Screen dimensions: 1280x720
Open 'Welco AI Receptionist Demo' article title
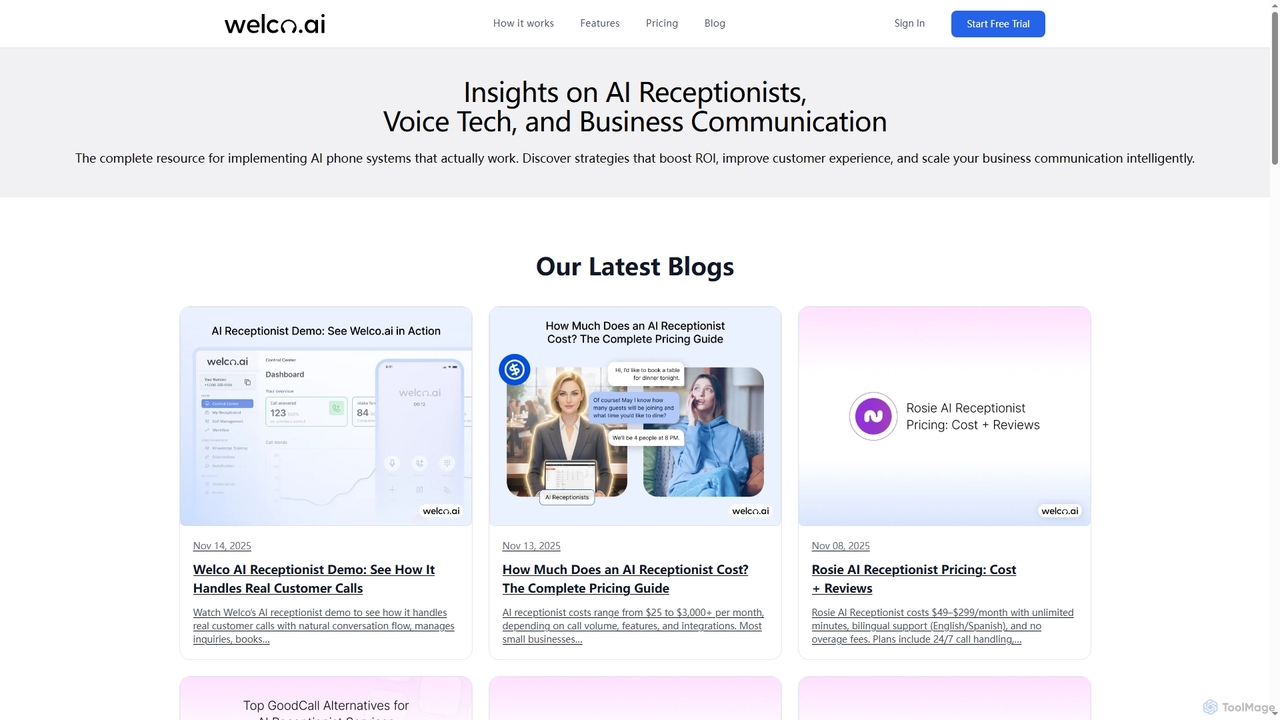point(314,579)
